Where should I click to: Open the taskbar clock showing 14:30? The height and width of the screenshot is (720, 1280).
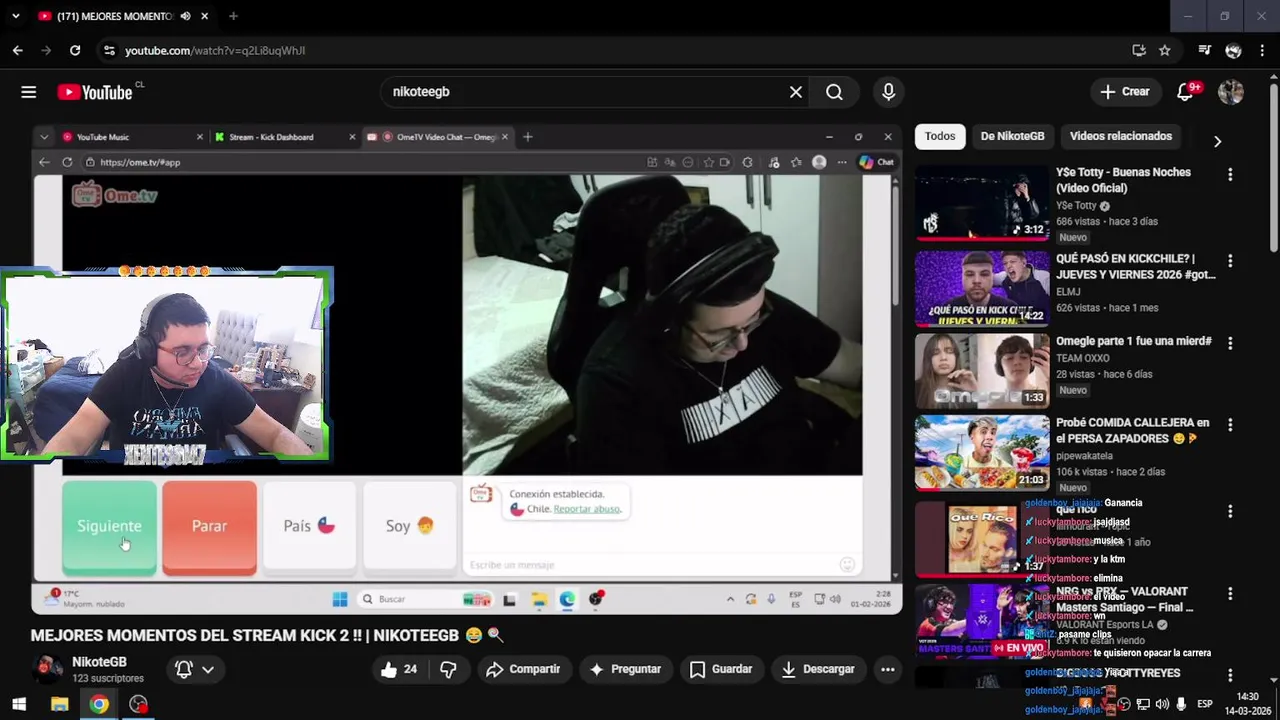pyautogui.click(x=1247, y=703)
